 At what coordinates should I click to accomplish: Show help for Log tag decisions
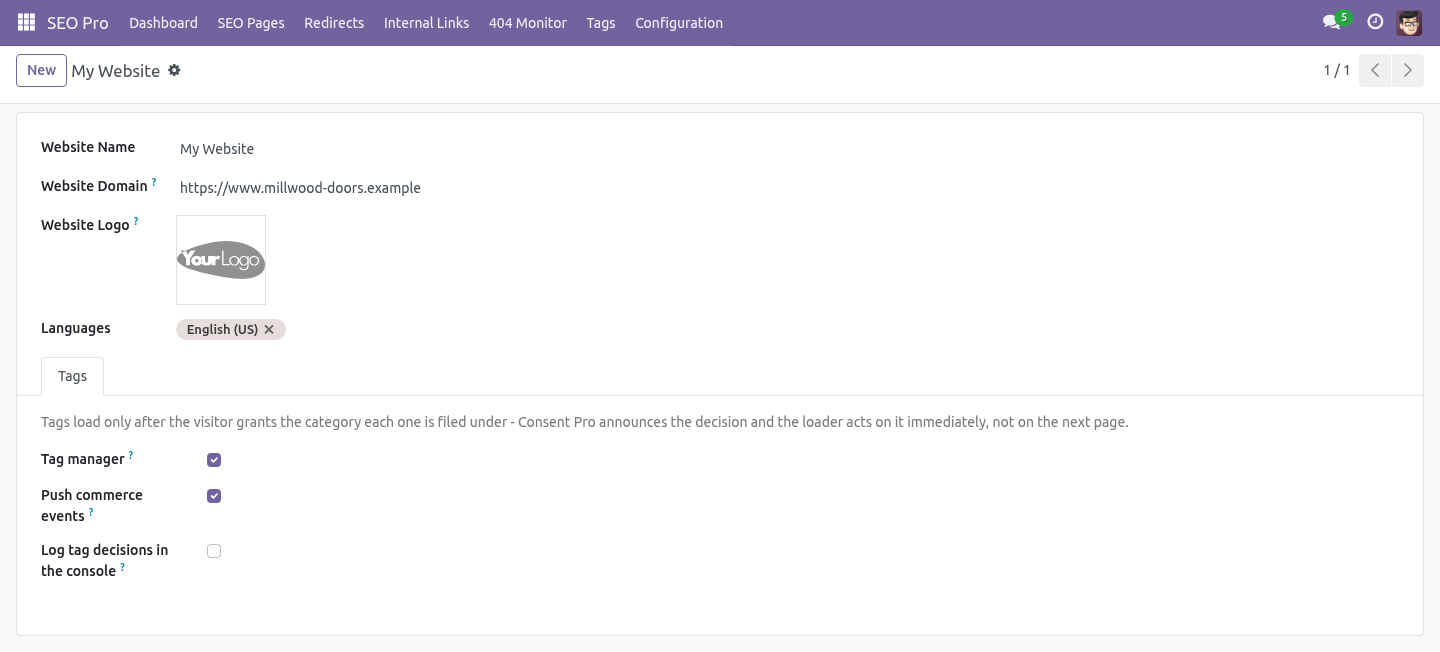pos(123,568)
